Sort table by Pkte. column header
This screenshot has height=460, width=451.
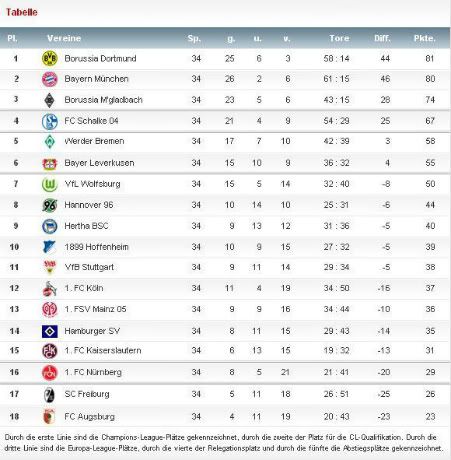point(425,38)
